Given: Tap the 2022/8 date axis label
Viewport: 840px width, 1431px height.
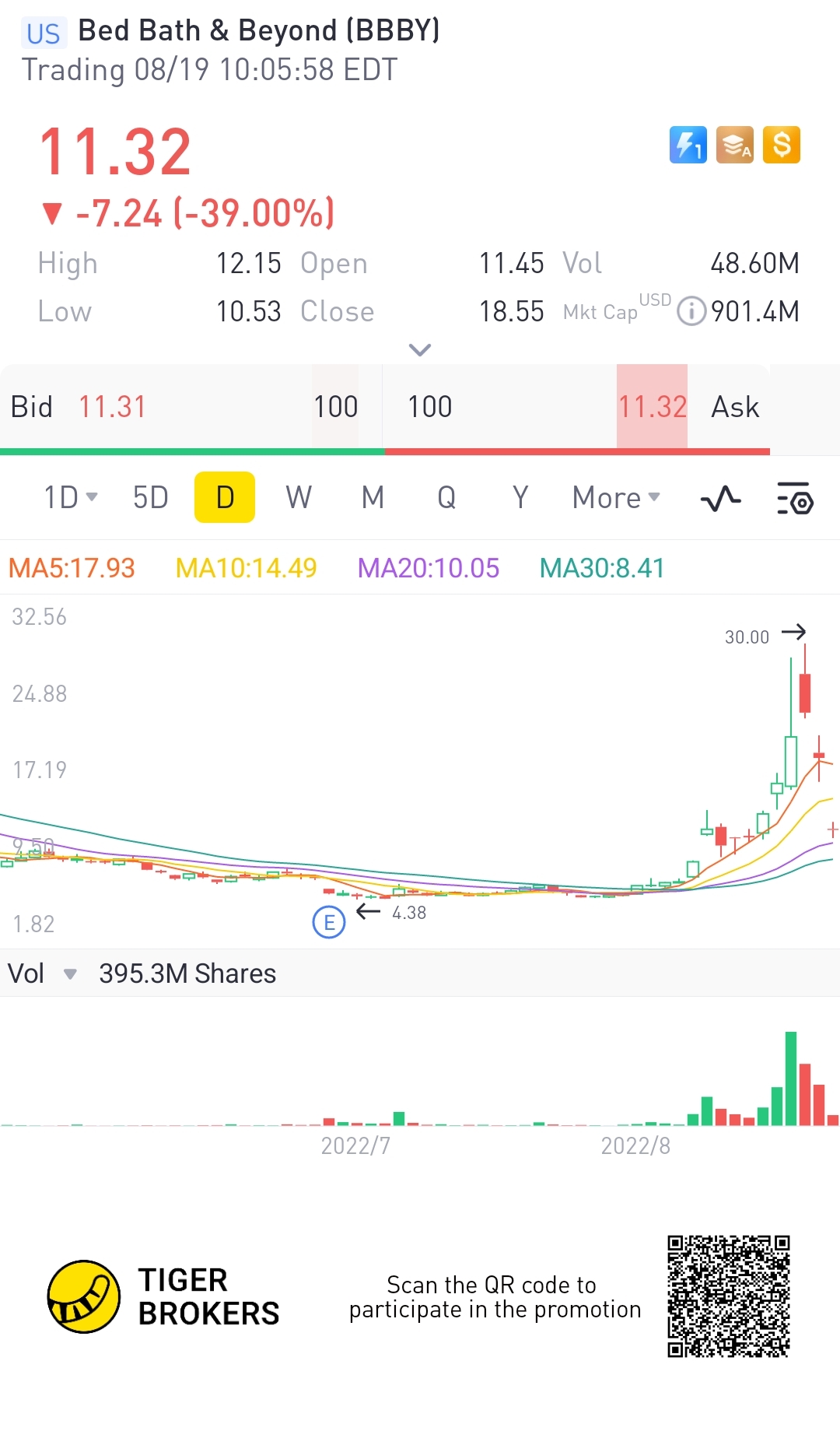Looking at the screenshot, I should click(635, 1145).
